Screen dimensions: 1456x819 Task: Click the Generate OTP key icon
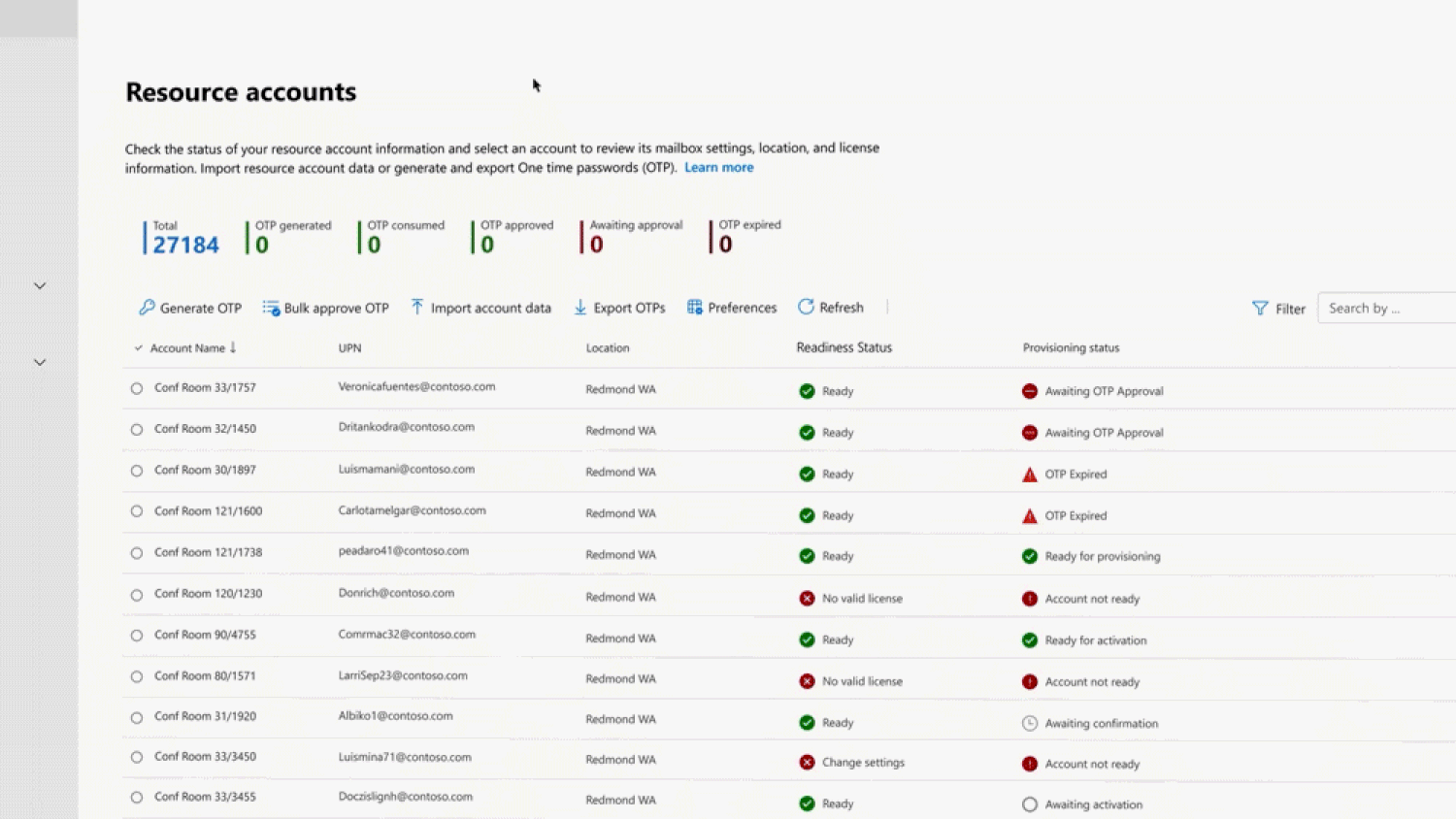click(x=147, y=308)
